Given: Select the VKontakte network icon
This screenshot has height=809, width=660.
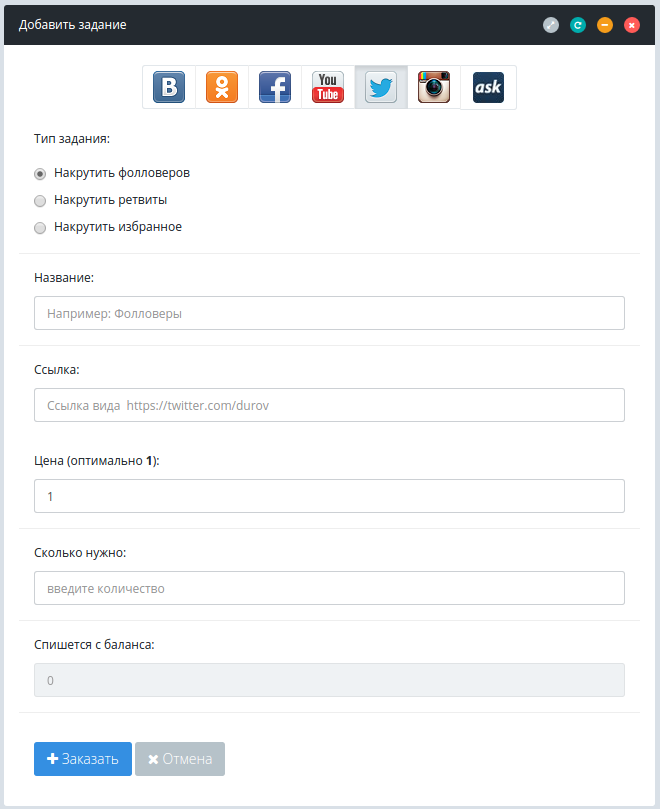Looking at the screenshot, I should 169,87.
